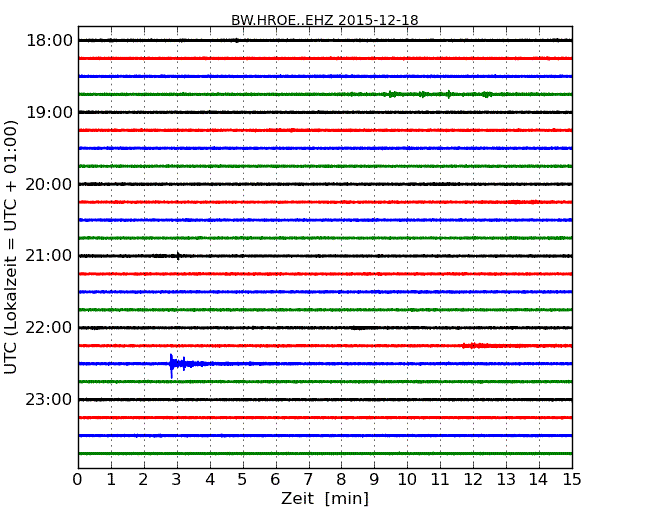Click the 20:00 time label
This screenshot has height=520, width=650.
point(49,184)
